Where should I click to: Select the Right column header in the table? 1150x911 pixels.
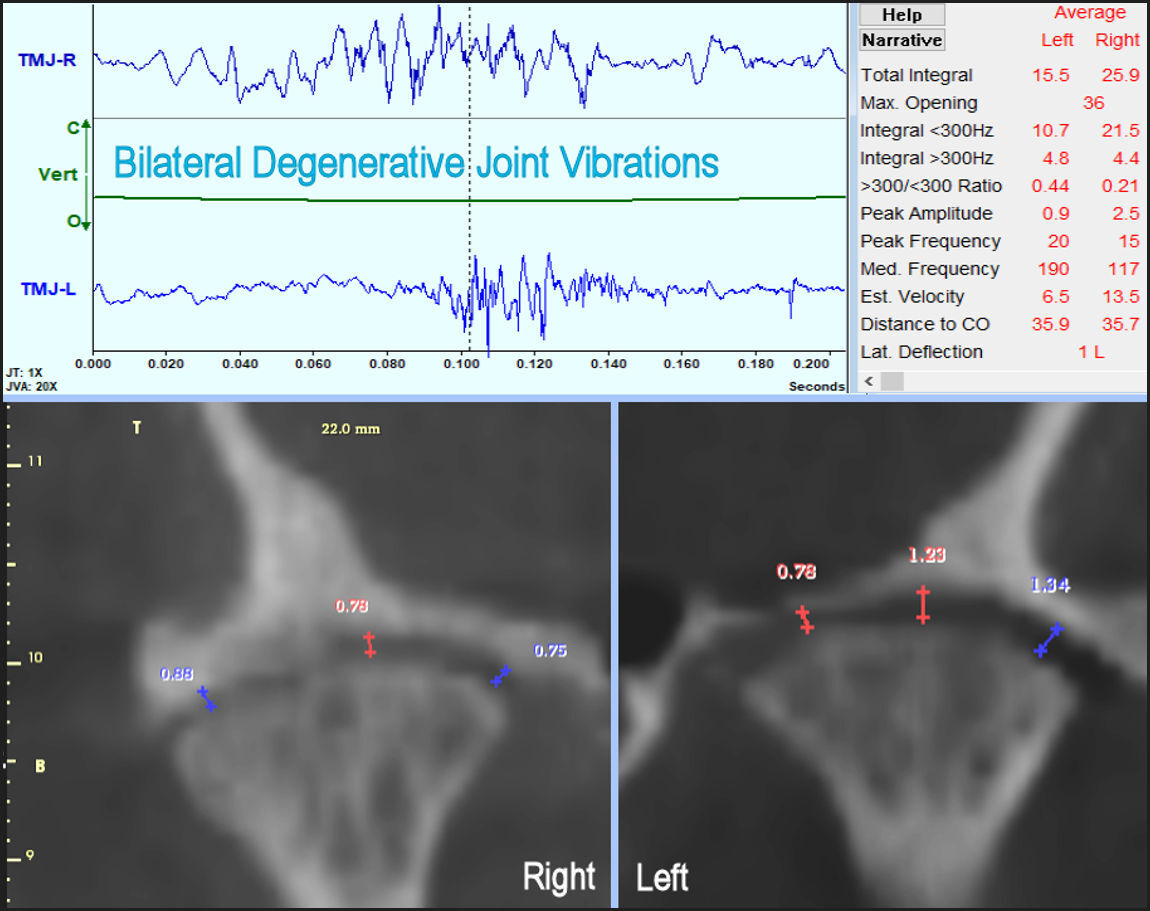1117,40
